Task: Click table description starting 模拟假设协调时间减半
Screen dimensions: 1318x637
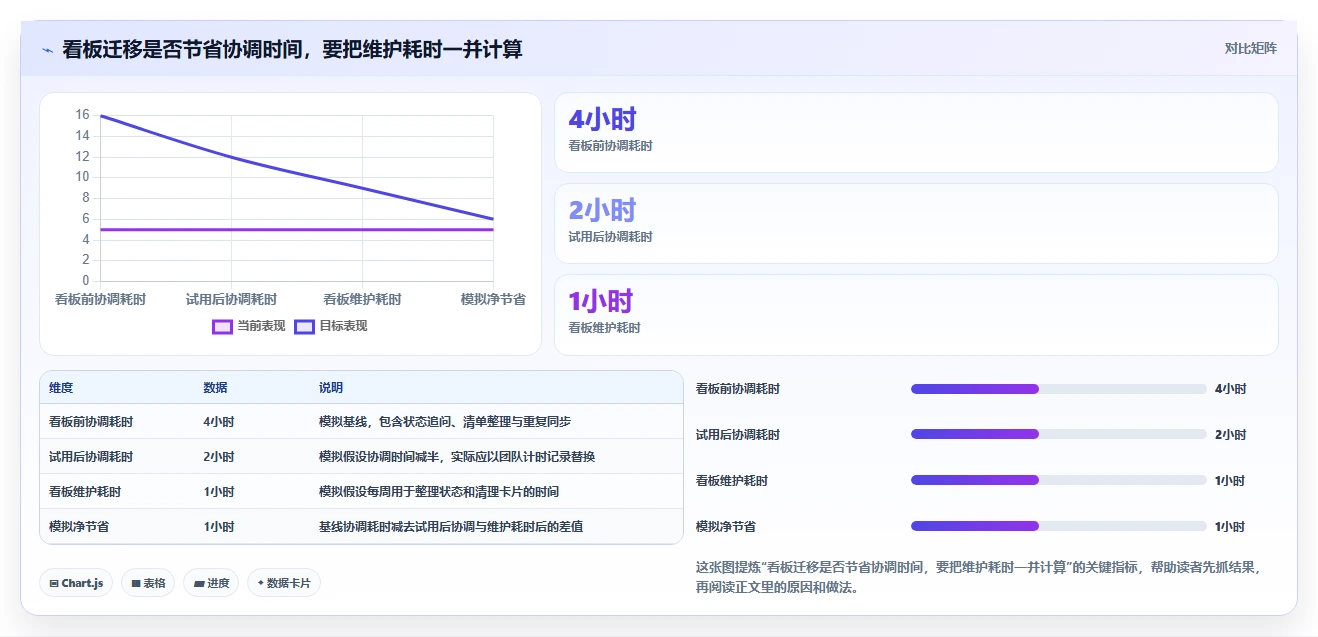Action: pos(457,457)
